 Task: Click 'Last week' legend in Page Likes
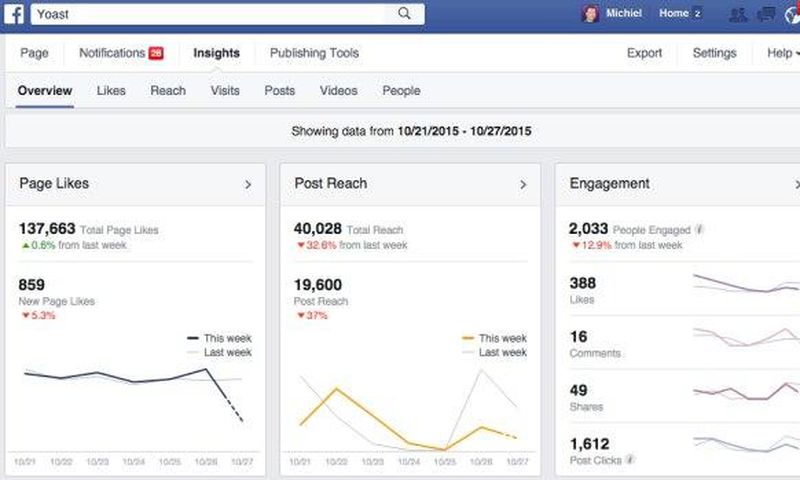pyautogui.click(x=219, y=352)
